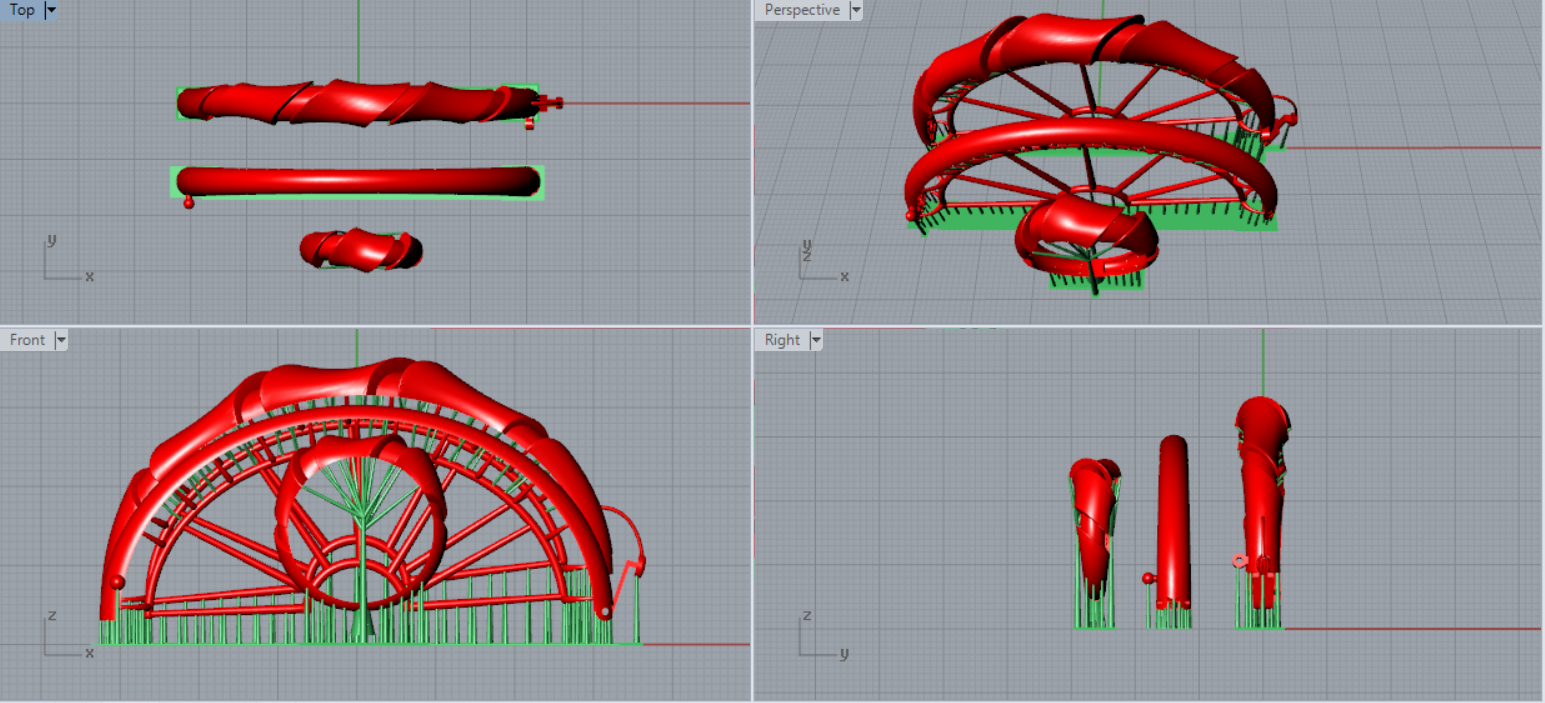Click the Right viewport title label

[x=782, y=340]
